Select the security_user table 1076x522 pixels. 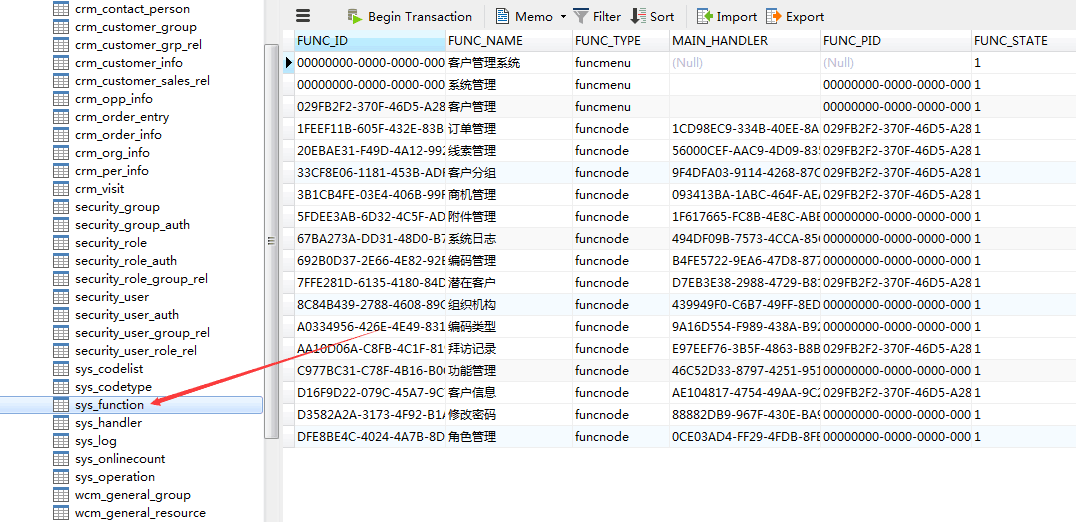111,297
